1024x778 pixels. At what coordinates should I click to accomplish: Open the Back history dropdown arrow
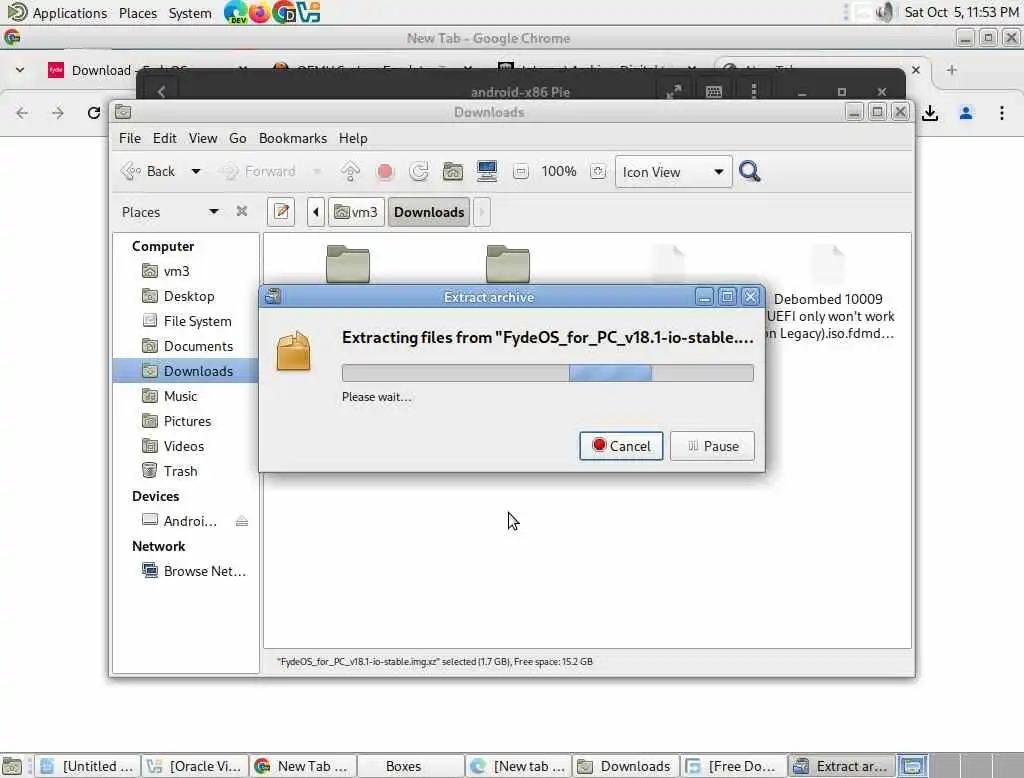195,172
